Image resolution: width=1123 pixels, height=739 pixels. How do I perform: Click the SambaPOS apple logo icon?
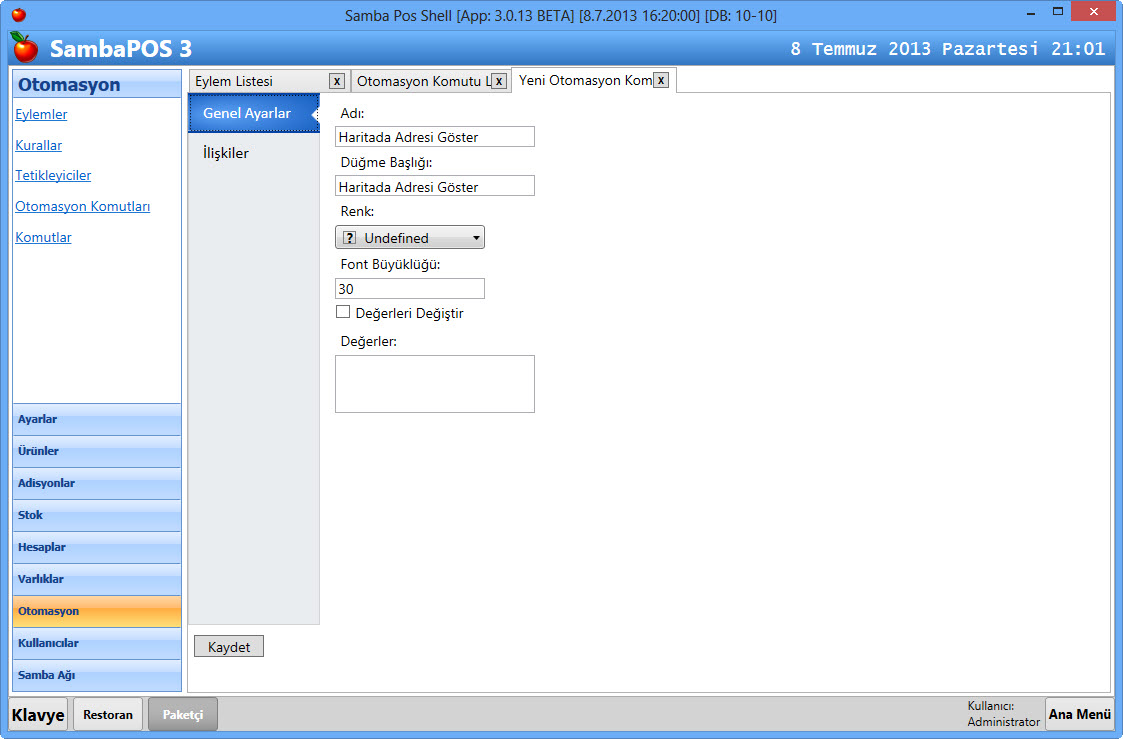[x=25, y=47]
